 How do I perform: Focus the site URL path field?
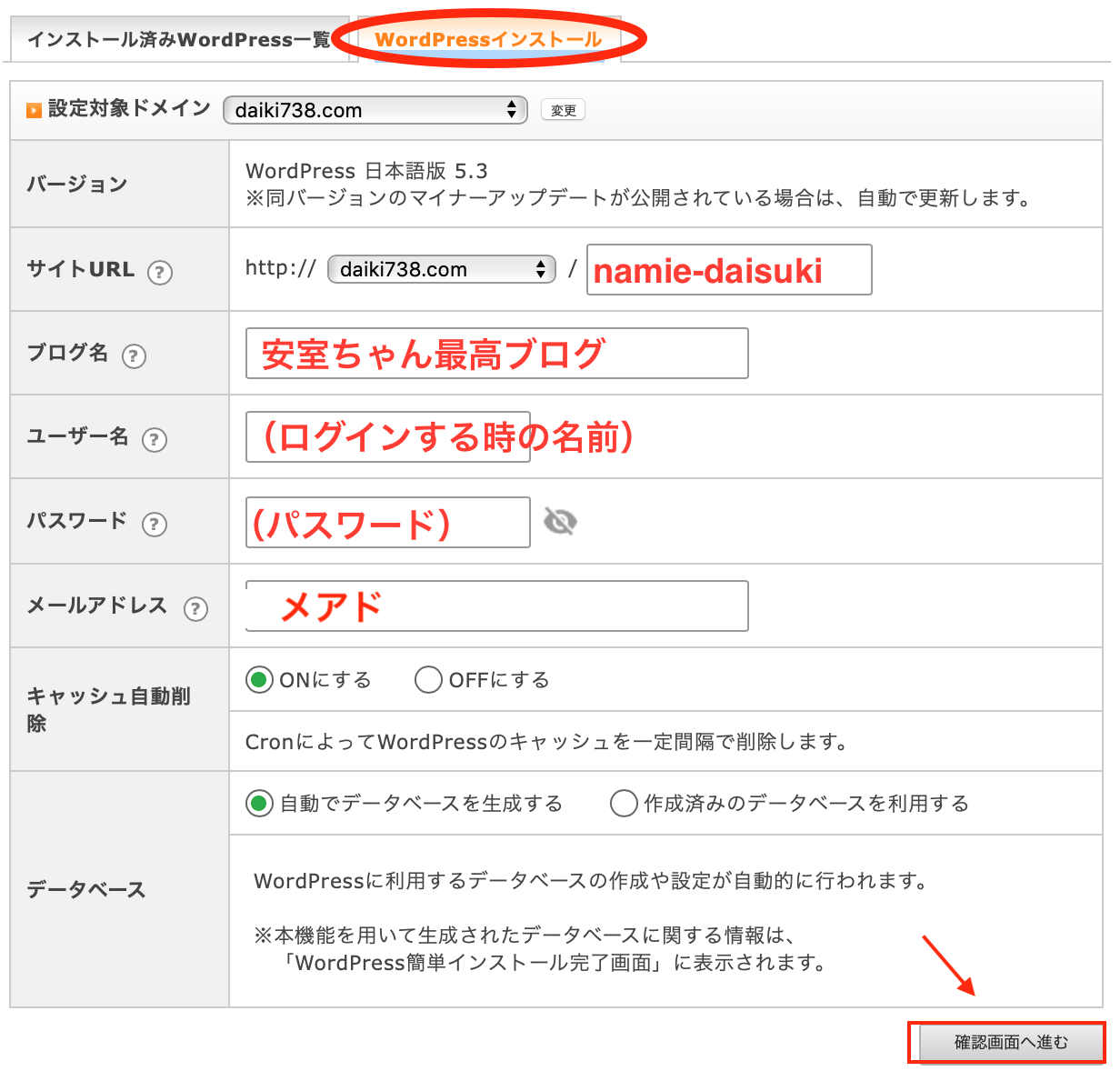(x=729, y=269)
